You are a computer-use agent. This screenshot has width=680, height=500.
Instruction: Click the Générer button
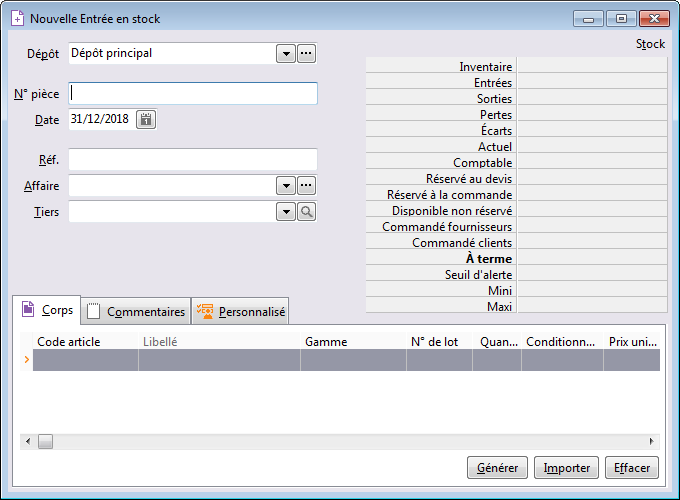click(497, 468)
